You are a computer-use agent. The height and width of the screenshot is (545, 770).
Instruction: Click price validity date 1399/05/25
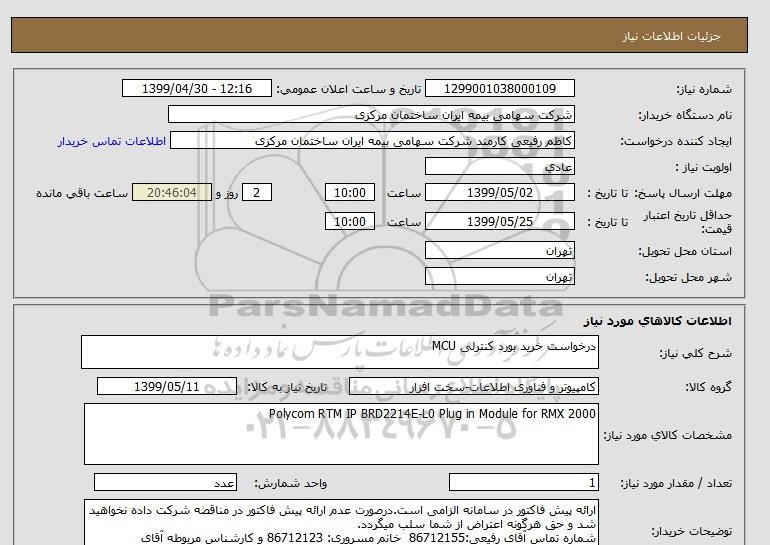499,221
